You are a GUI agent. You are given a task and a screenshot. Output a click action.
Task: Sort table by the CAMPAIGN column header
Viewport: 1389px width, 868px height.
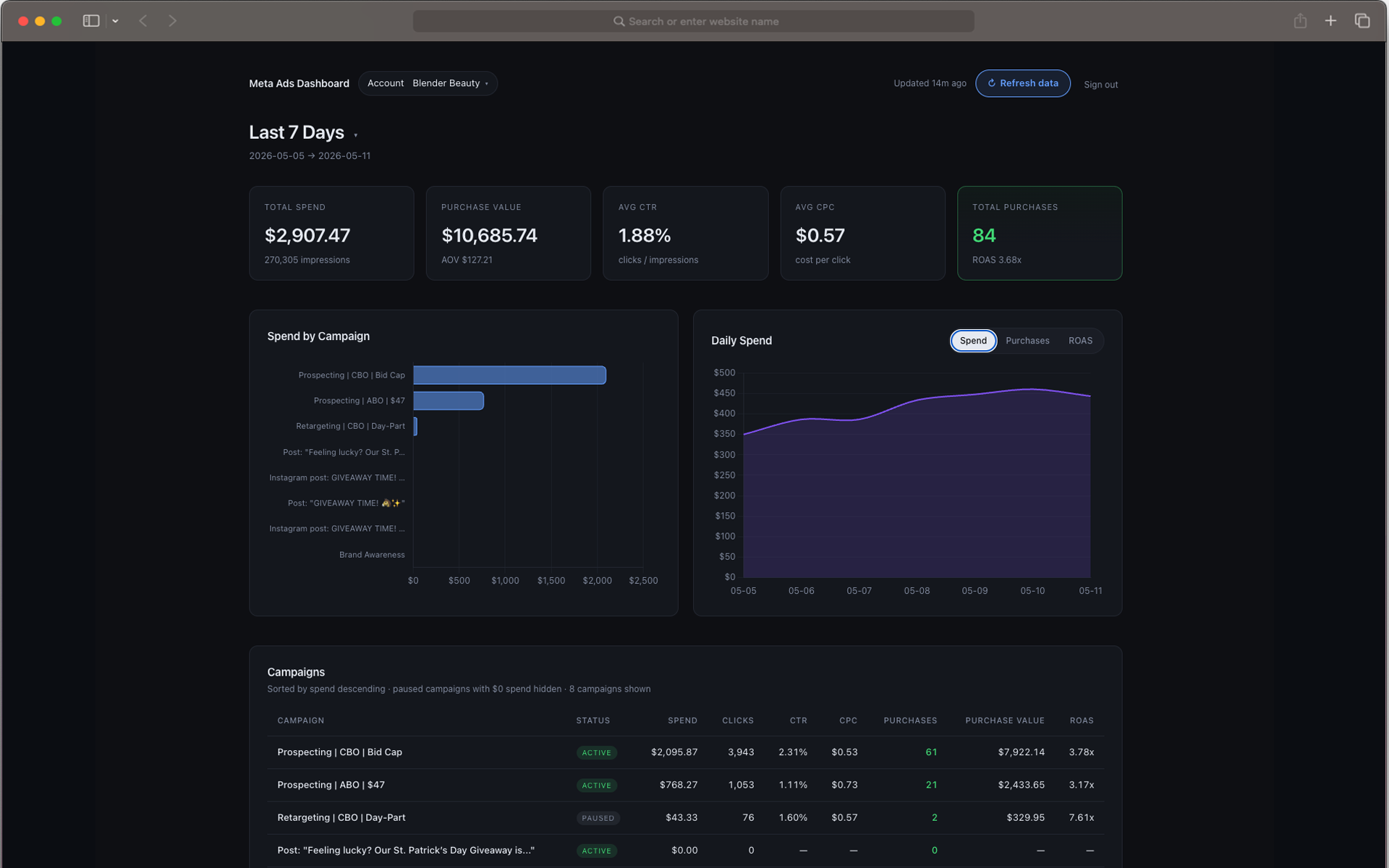click(x=301, y=720)
